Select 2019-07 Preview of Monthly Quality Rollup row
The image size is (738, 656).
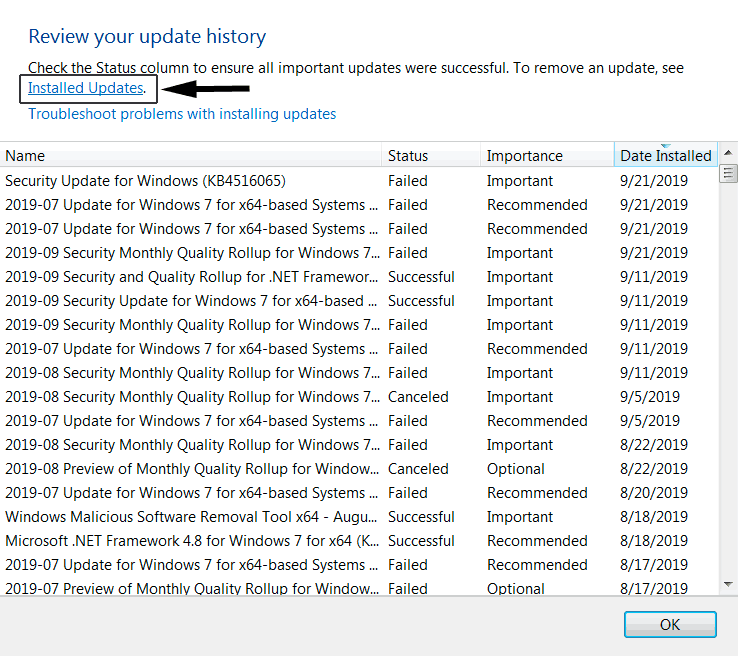[x=359, y=588]
